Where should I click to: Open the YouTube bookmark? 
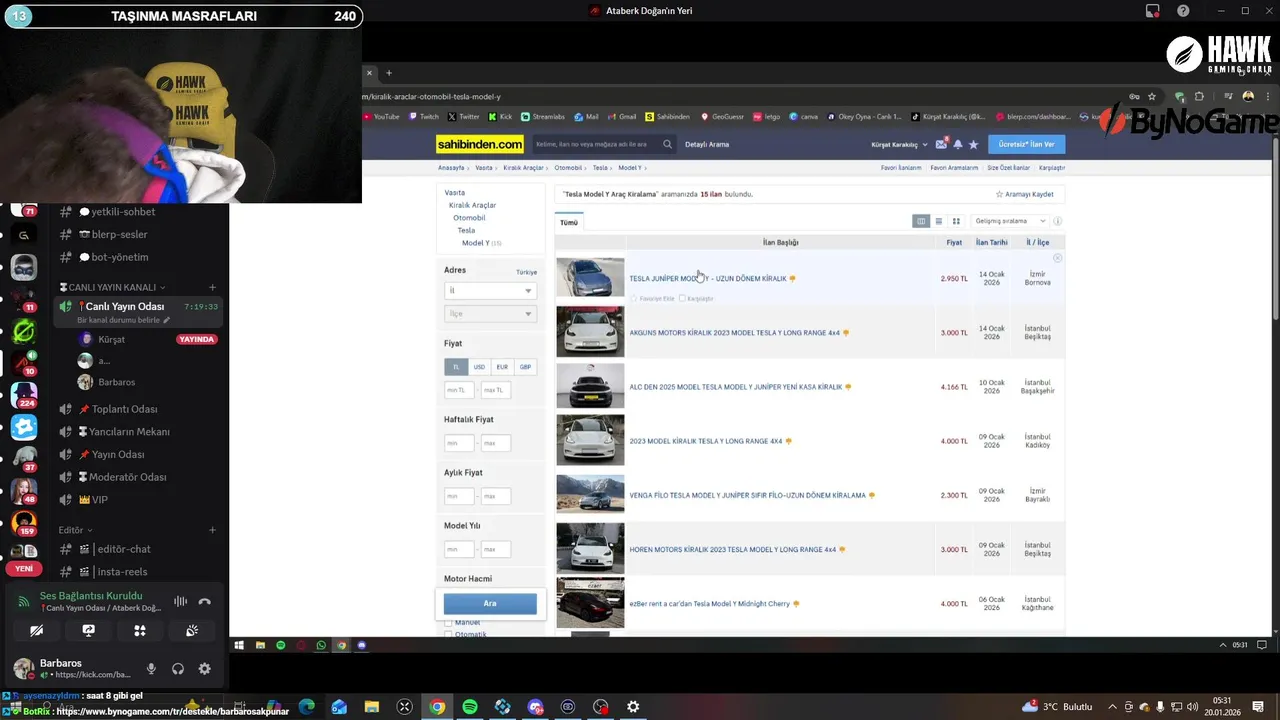click(x=381, y=117)
